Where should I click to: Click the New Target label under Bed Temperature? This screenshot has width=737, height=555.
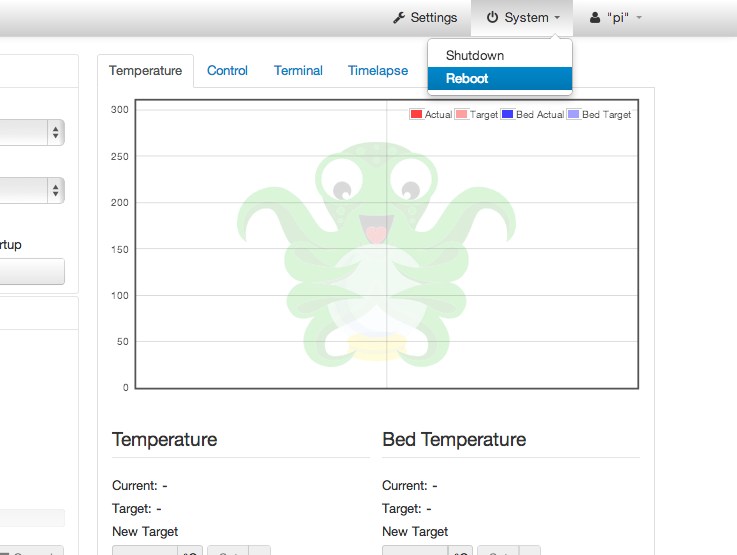415,532
